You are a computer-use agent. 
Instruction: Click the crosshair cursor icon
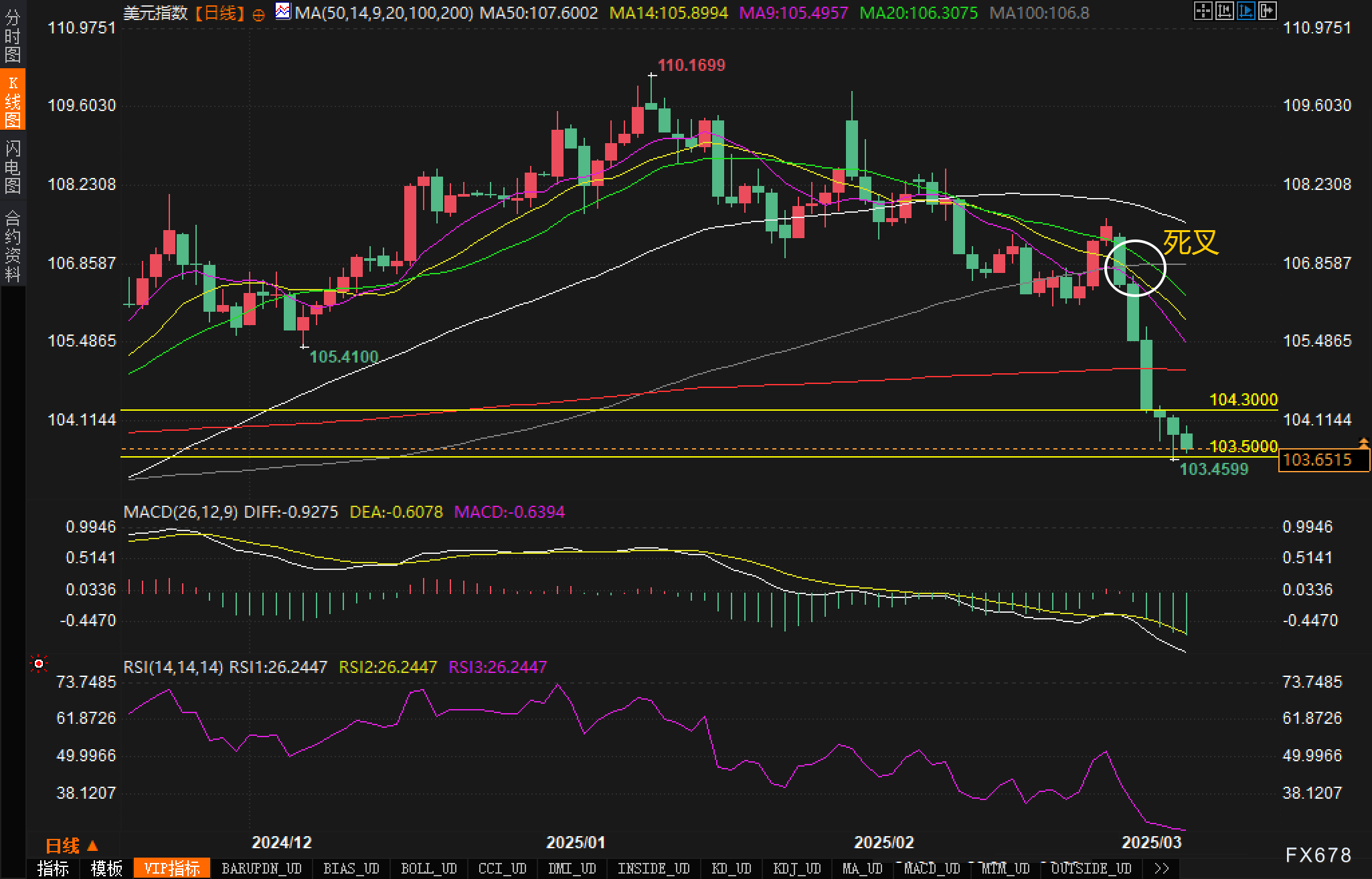click(x=1203, y=11)
